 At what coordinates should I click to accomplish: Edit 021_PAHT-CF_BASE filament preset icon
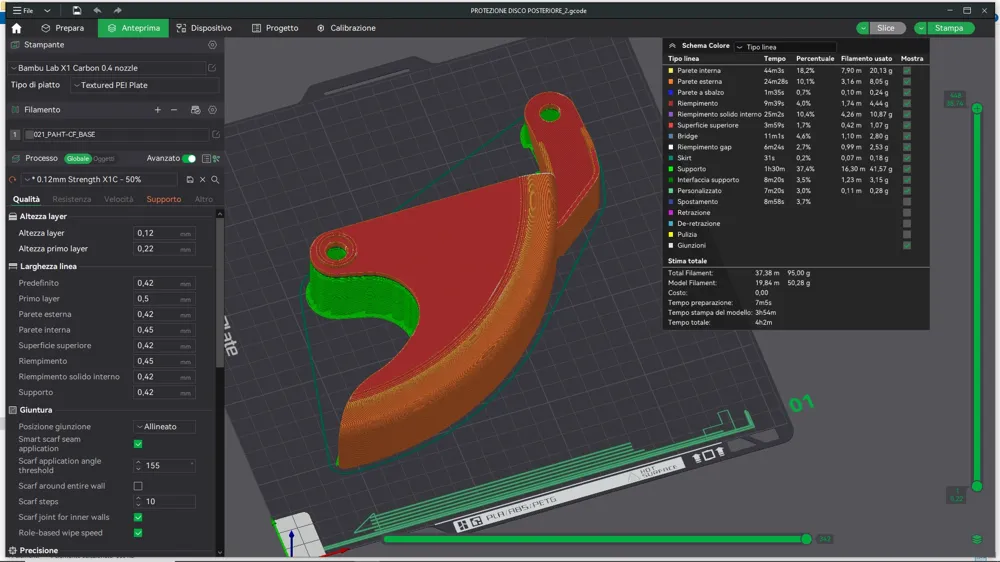tap(216, 135)
